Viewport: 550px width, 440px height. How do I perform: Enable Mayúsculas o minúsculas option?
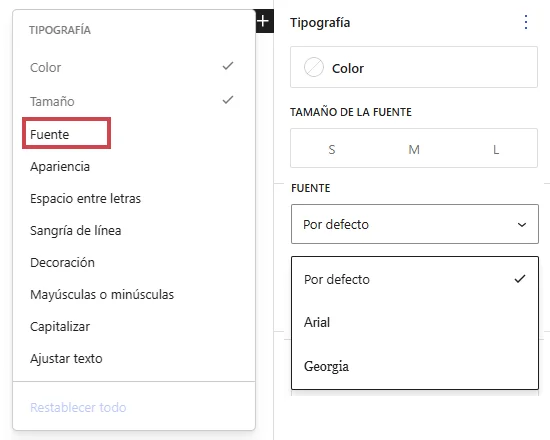pyautogui.click(x=134, y=294)
